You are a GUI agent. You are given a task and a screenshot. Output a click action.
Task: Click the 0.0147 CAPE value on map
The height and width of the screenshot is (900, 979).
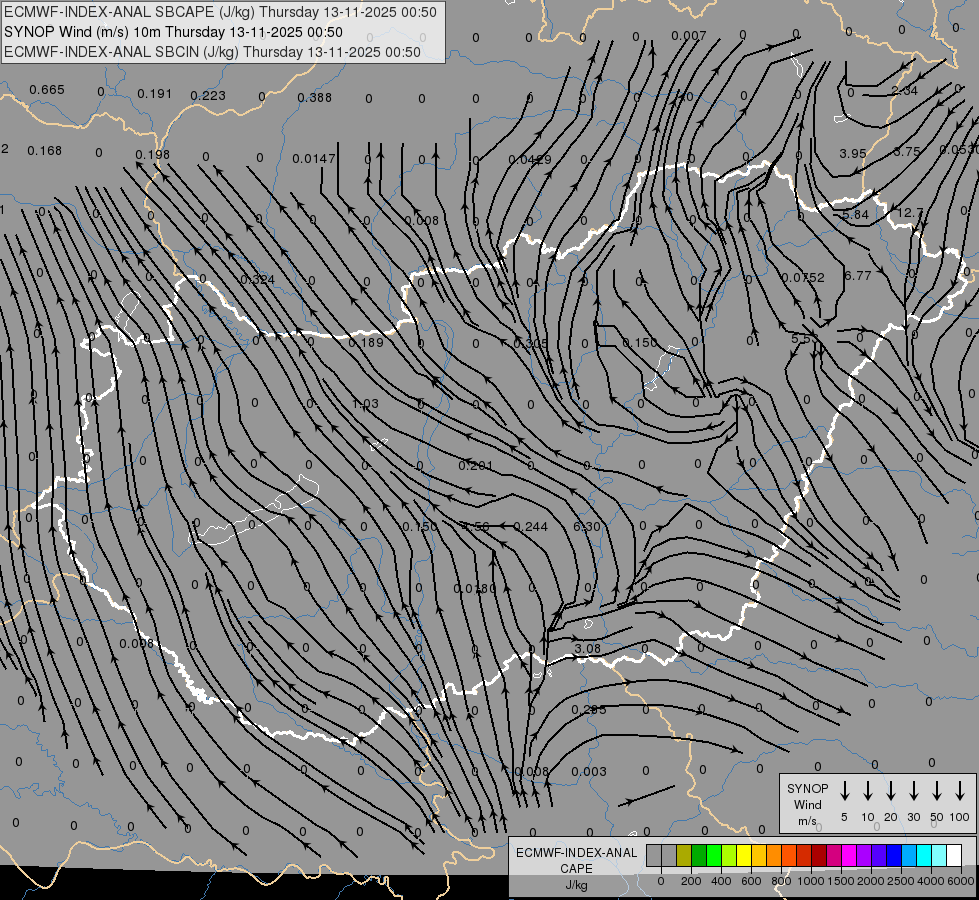point(314,159)
